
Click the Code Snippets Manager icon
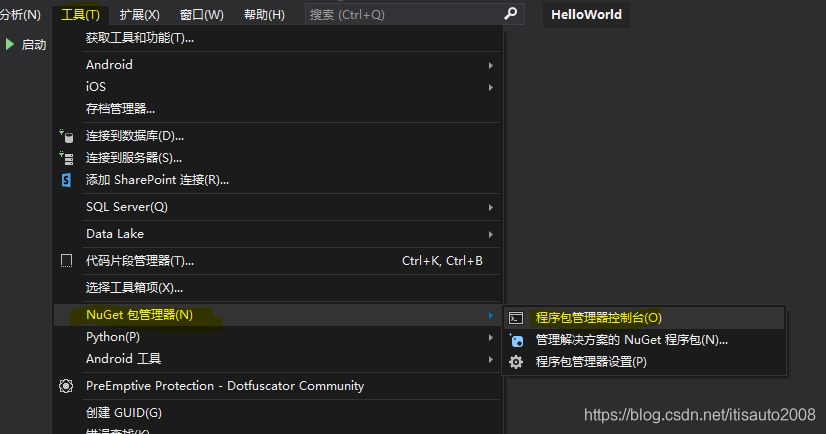tap(66, 261)
